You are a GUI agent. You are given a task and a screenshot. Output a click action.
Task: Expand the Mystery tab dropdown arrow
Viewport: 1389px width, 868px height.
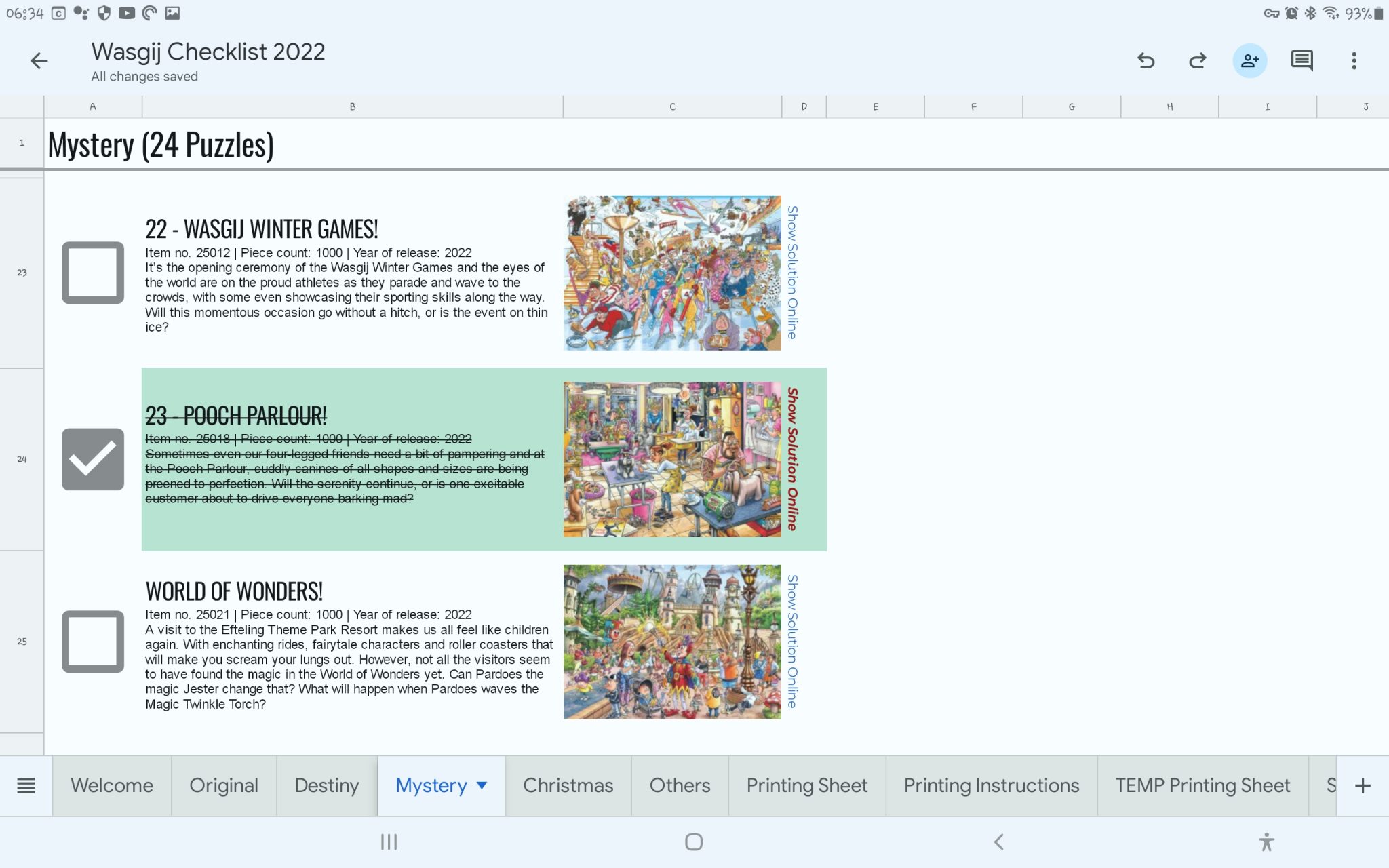pyautogui.click(x=482, y=785)
